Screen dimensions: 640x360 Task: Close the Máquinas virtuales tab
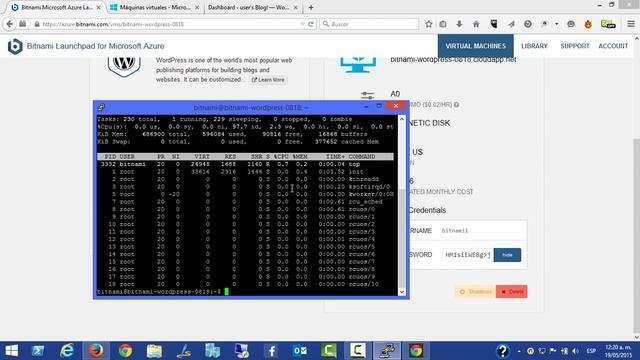[197, 7]
